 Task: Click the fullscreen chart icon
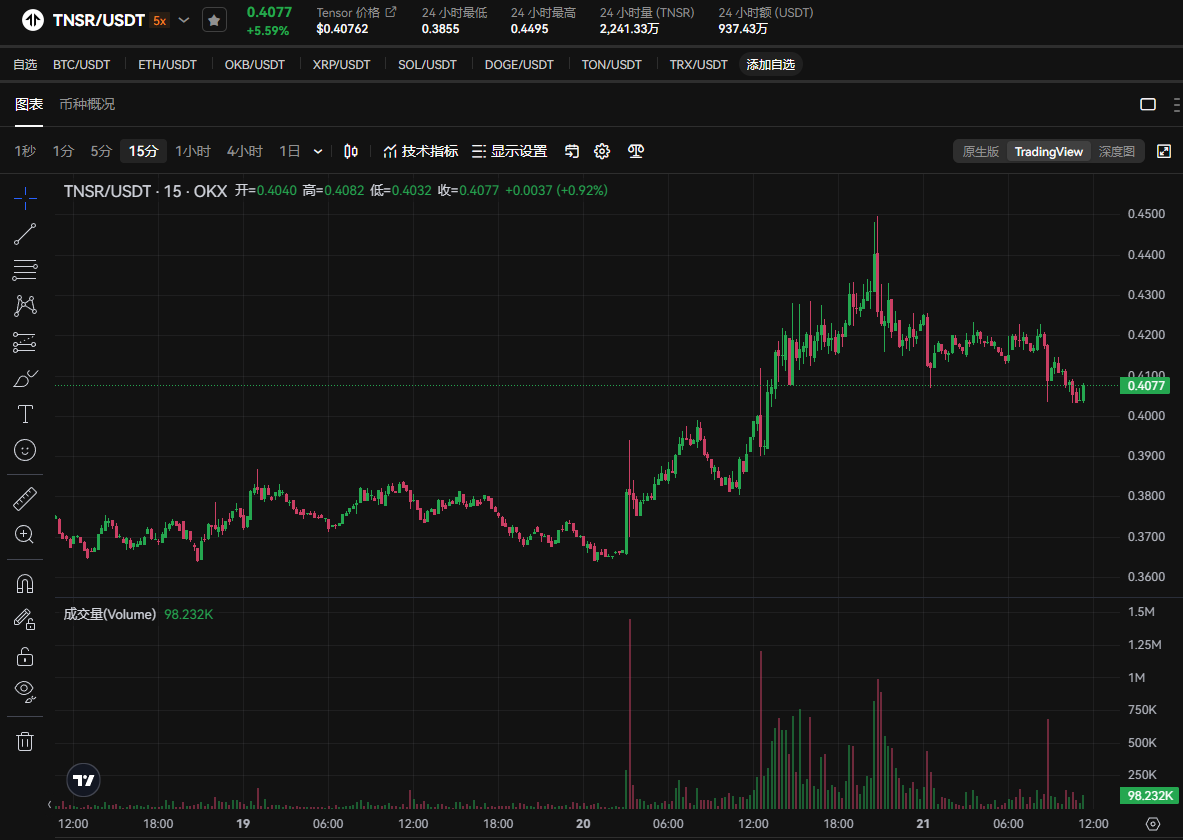point(1163,151)
